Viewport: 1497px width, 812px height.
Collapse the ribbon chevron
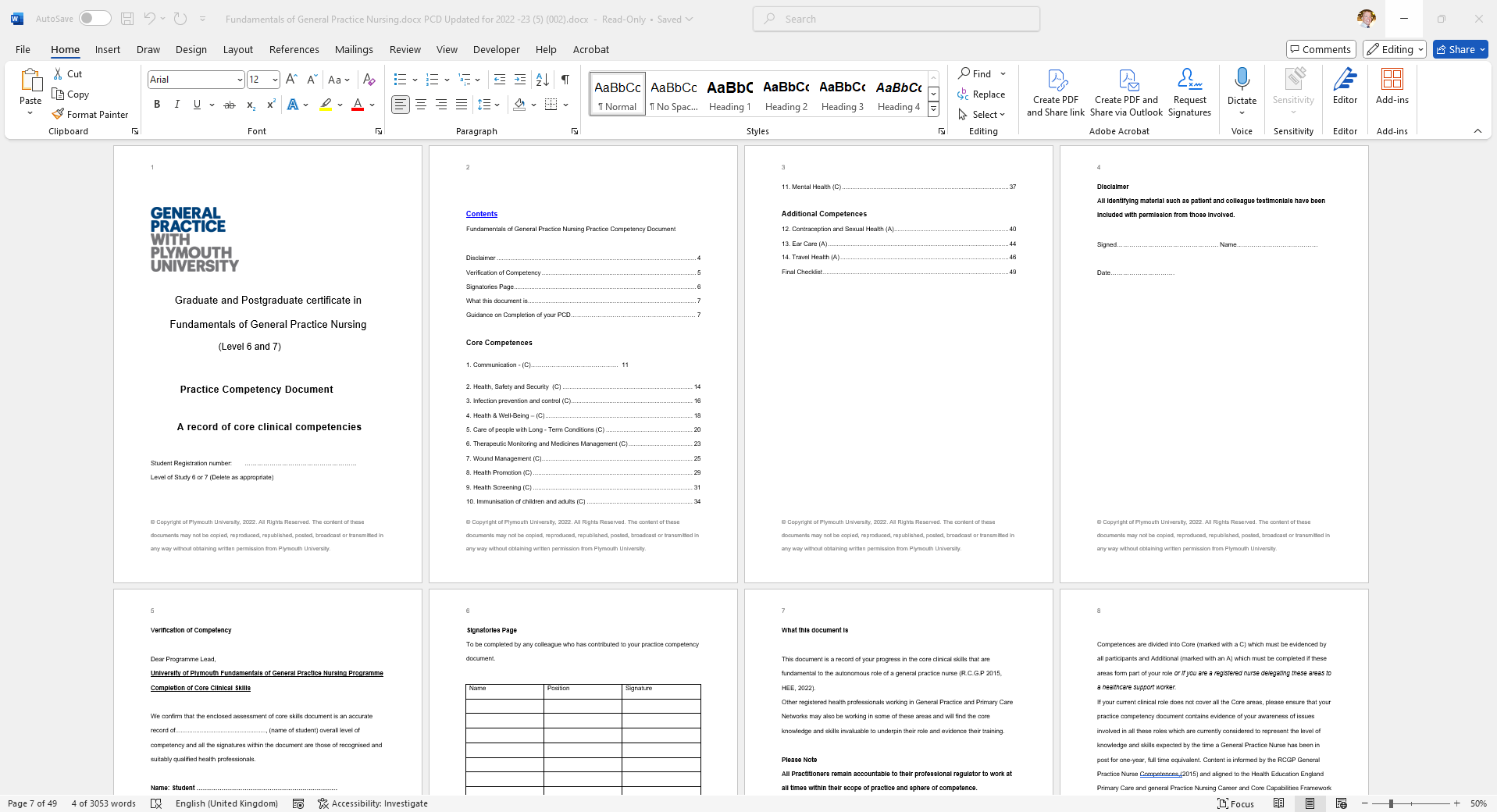pyautogui.click(x=1477, y=131)
